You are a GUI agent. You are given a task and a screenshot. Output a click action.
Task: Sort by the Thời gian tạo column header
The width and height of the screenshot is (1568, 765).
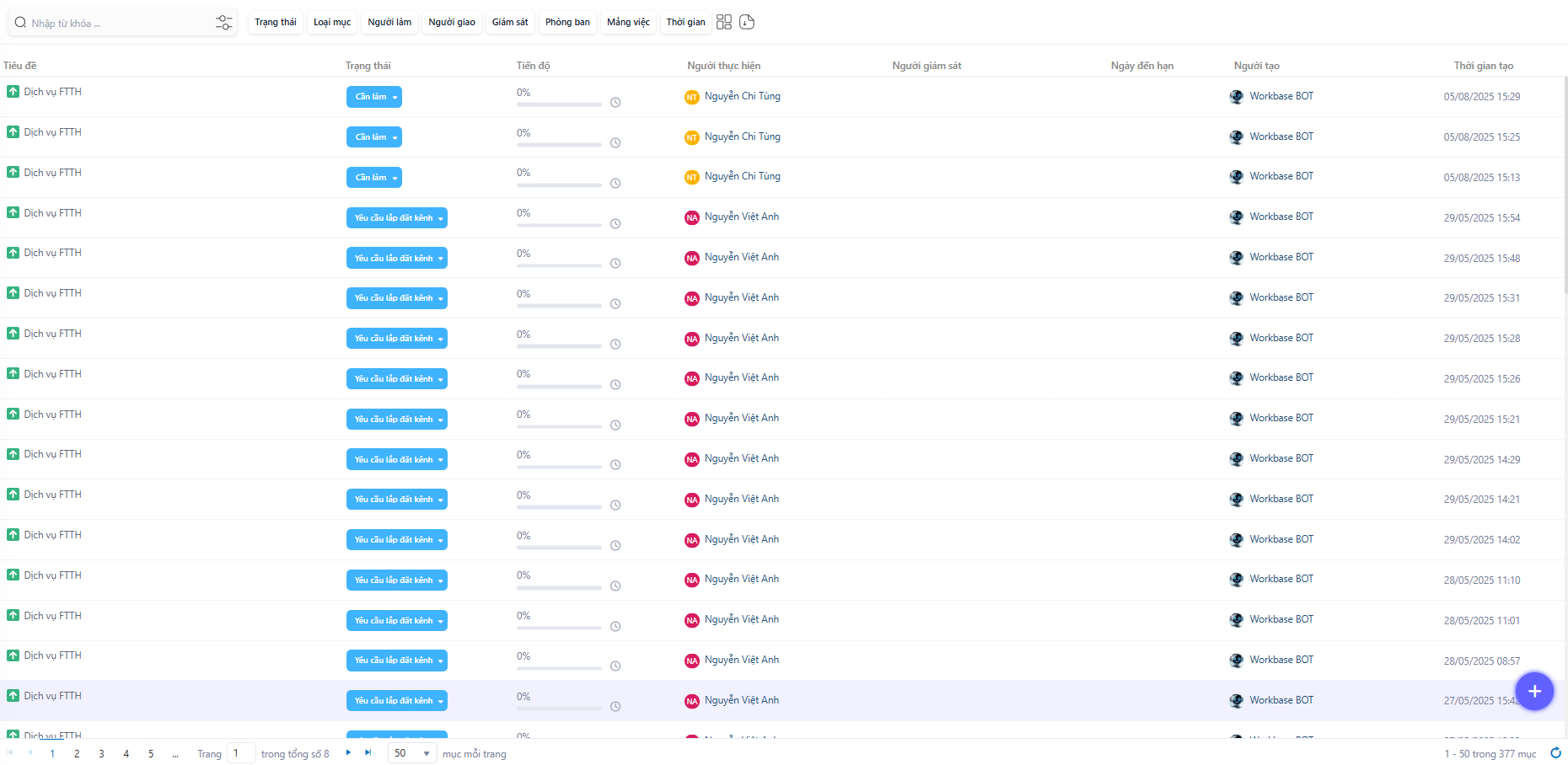1483,66
